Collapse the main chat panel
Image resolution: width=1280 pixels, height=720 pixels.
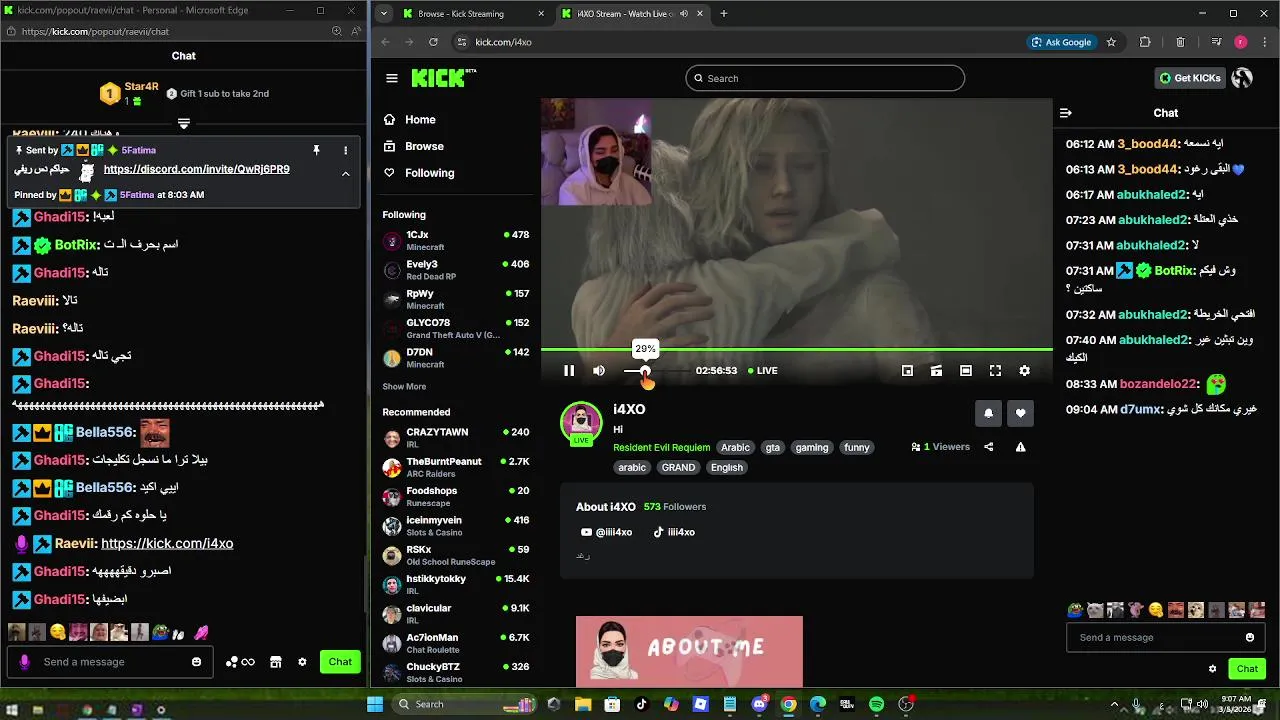pos(1066,113)
